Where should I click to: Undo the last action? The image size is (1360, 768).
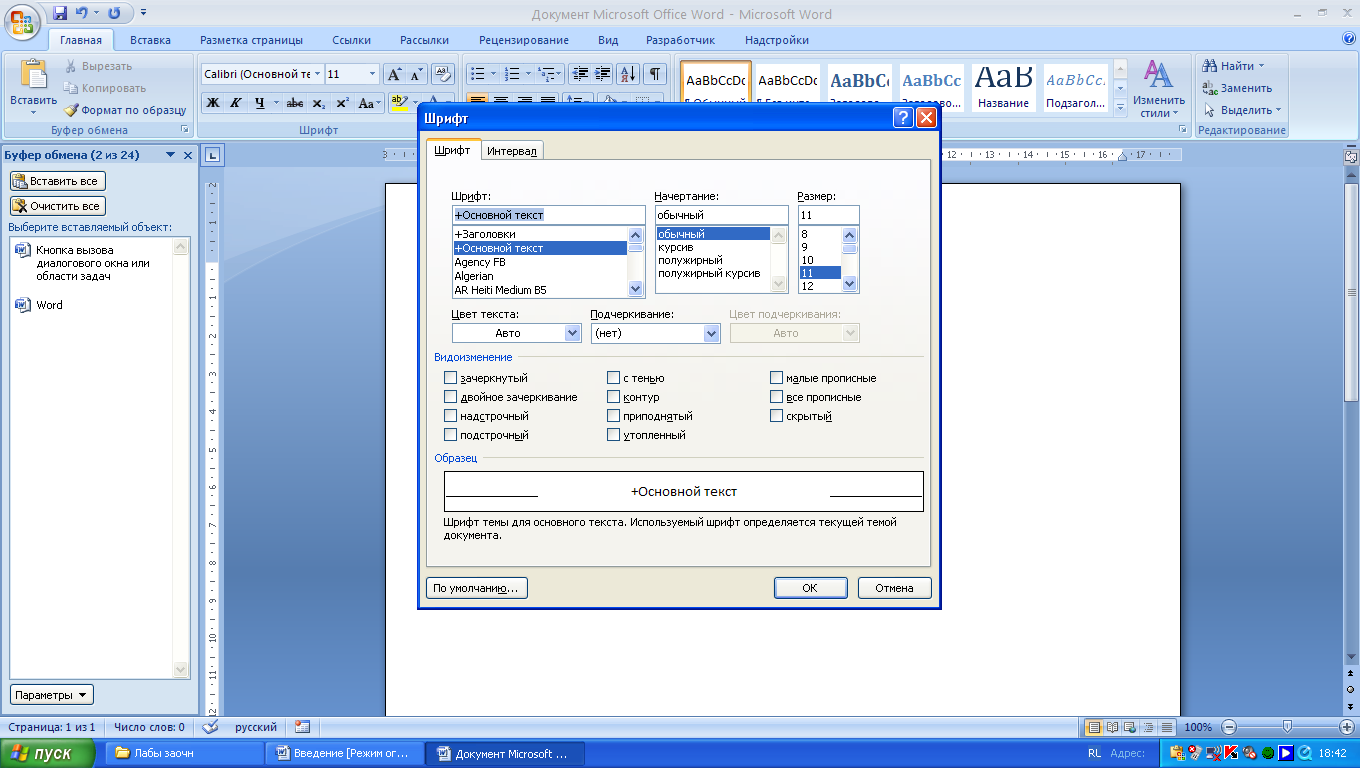[x=82, y=14]
